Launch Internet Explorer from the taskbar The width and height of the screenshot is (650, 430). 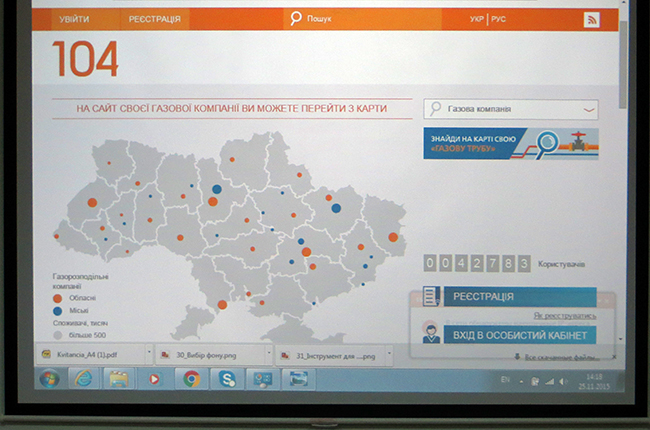[x=83, y=378]
